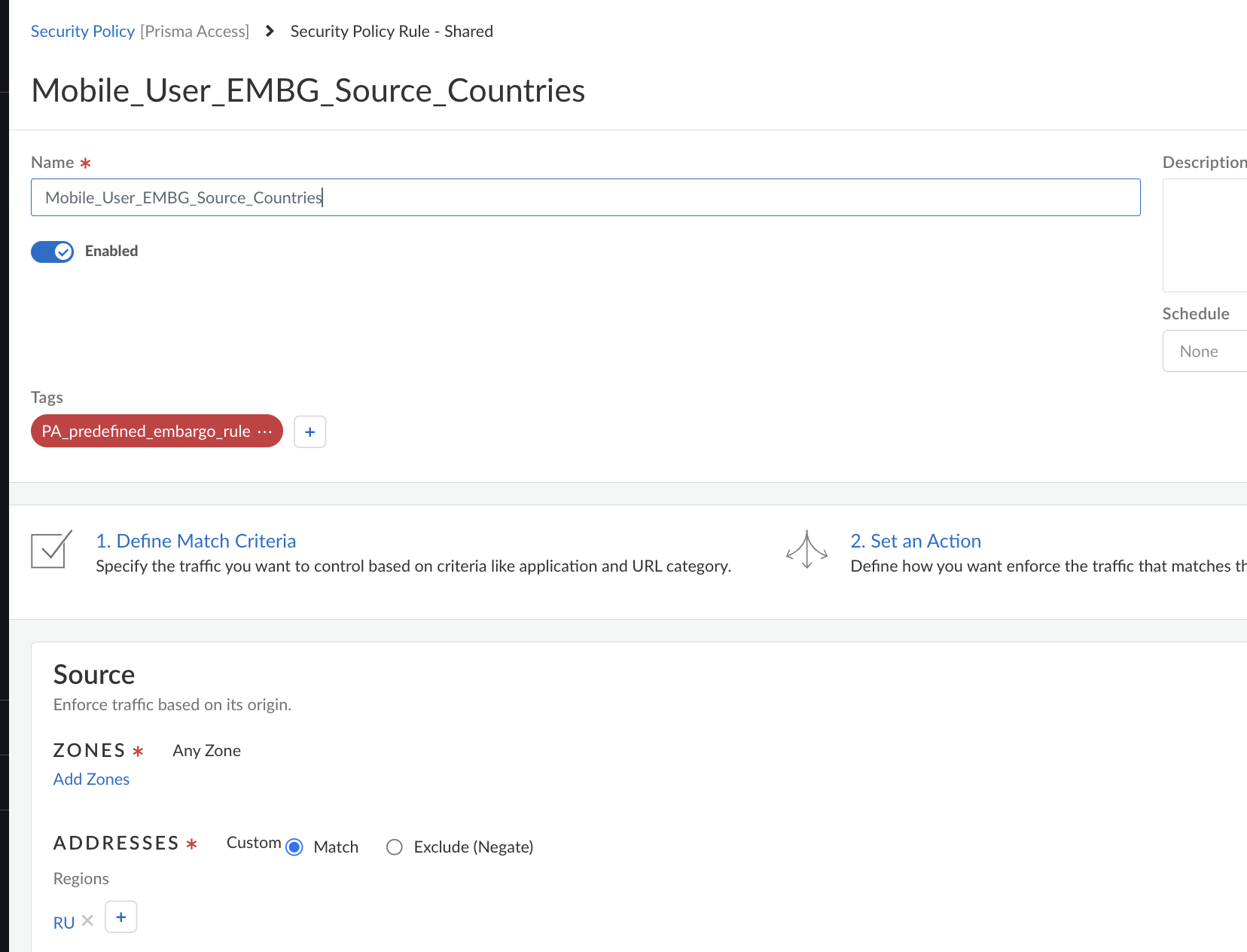The image size is (1247, 952).
Task: Click inside the Name input field
Action: coord(527,197)
